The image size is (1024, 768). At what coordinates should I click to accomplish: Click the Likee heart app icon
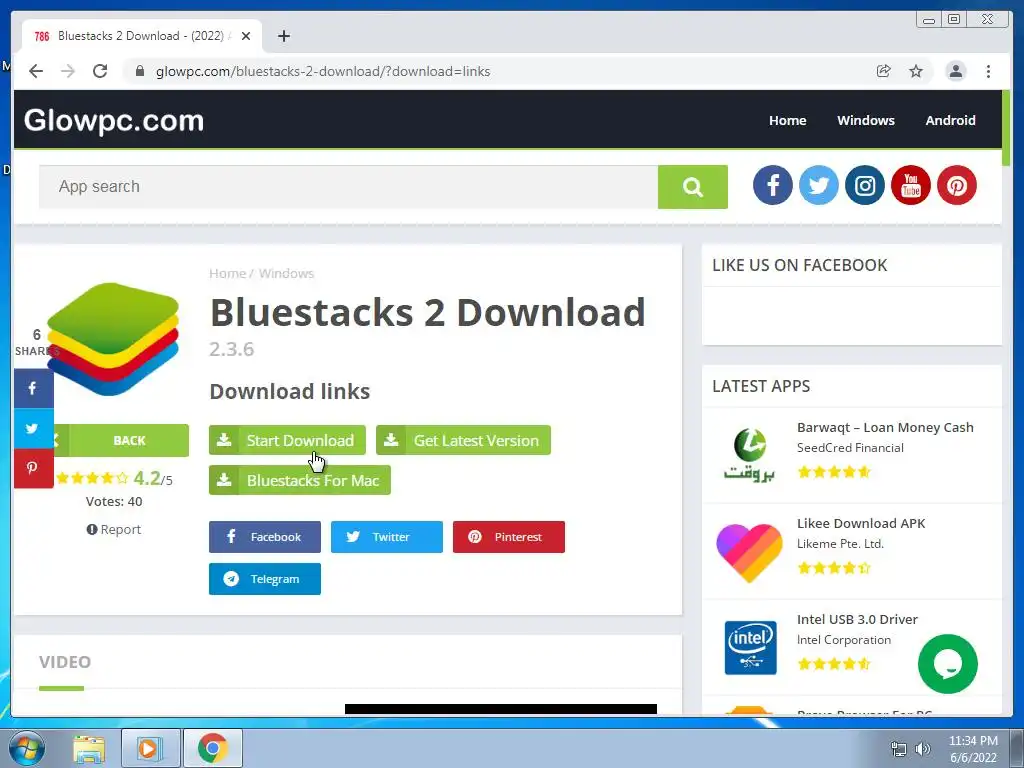pos(749,552)
